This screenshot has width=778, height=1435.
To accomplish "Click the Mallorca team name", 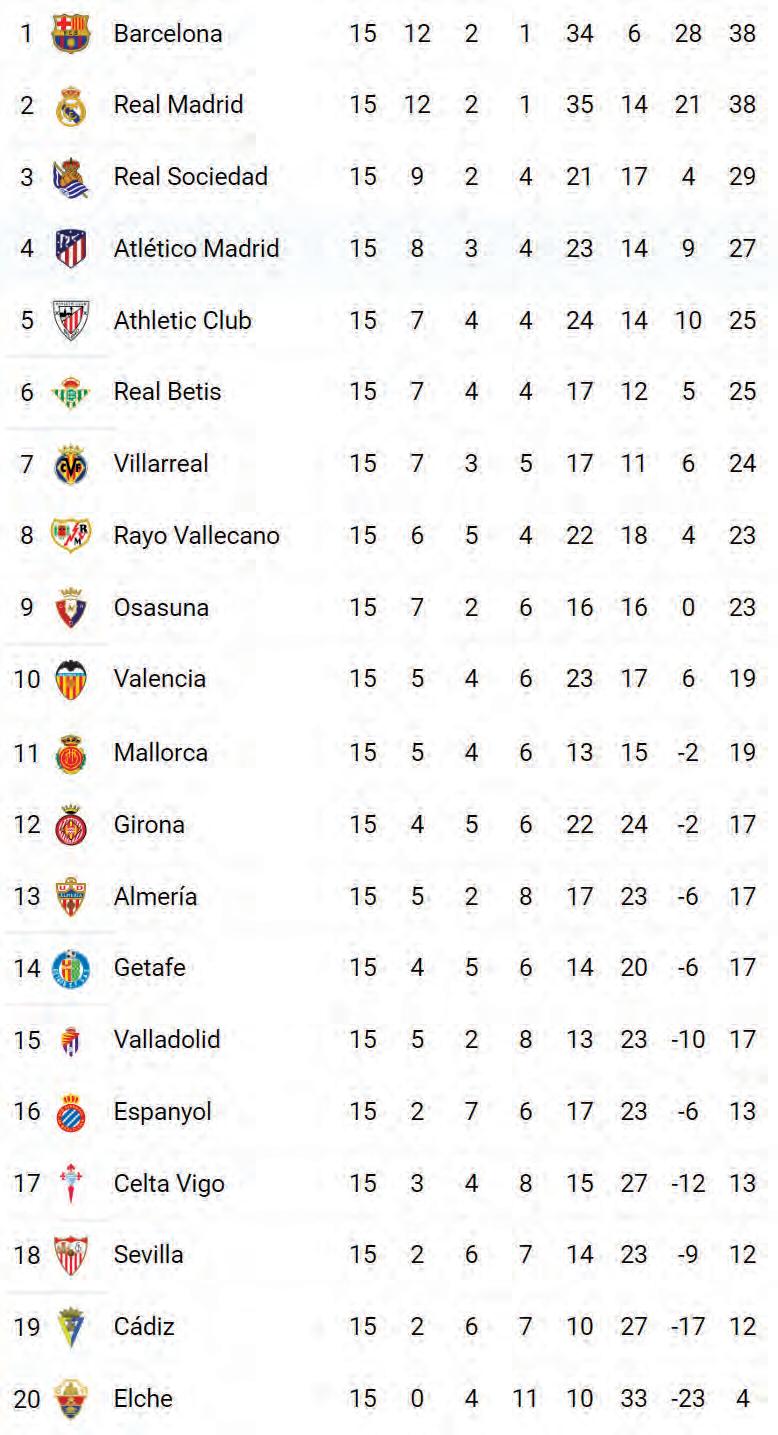I will 161,752.
